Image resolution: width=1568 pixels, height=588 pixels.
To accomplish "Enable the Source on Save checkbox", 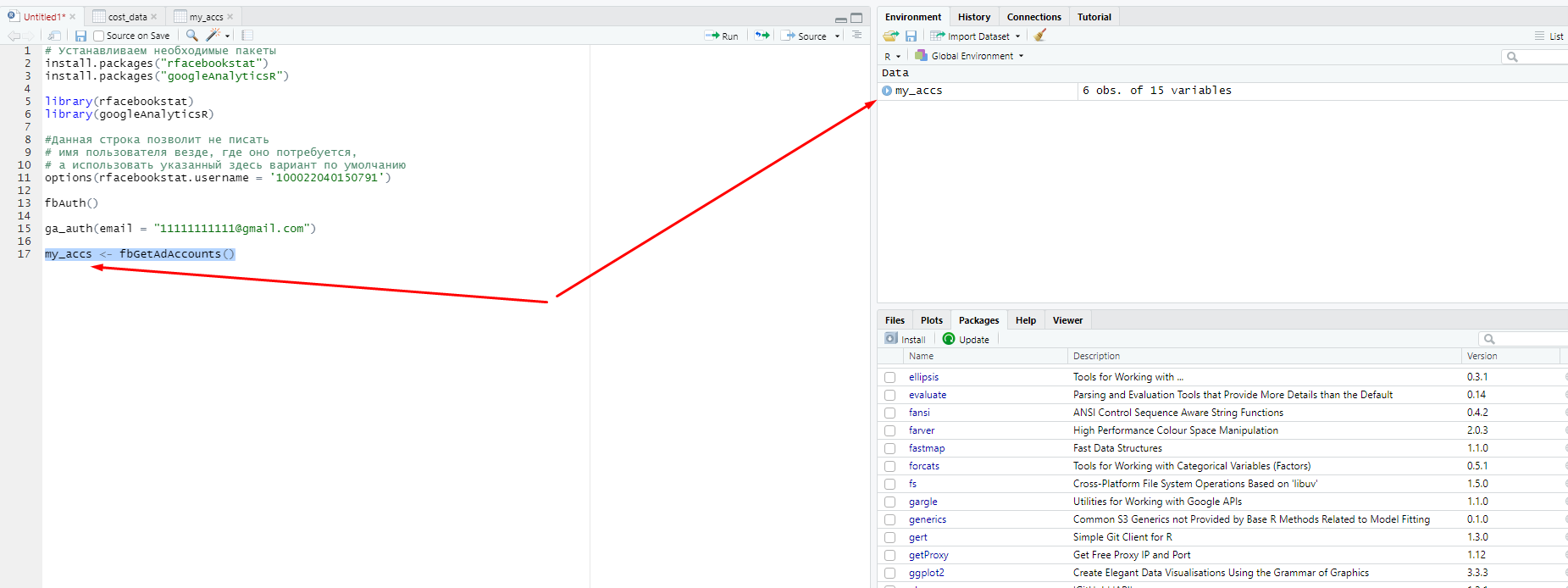I will coord(99,36).
